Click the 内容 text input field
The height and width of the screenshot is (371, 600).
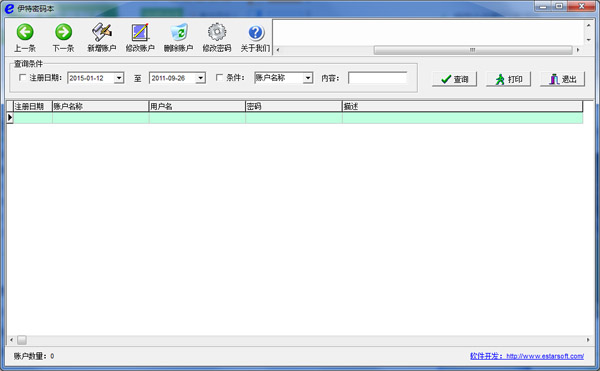[378, 78]
